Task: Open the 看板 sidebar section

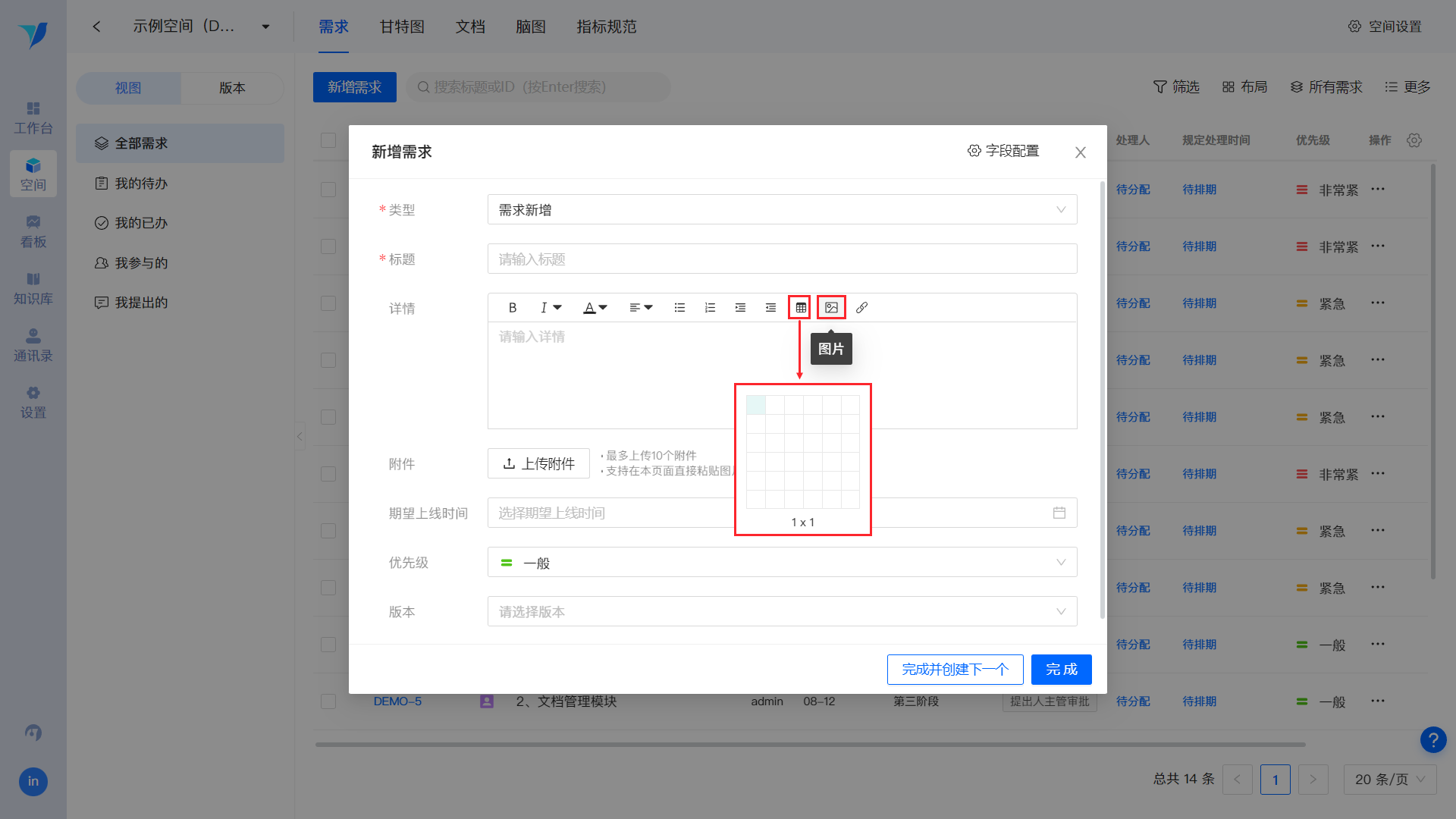Action: pyautogui.click(x=33, y=230)
